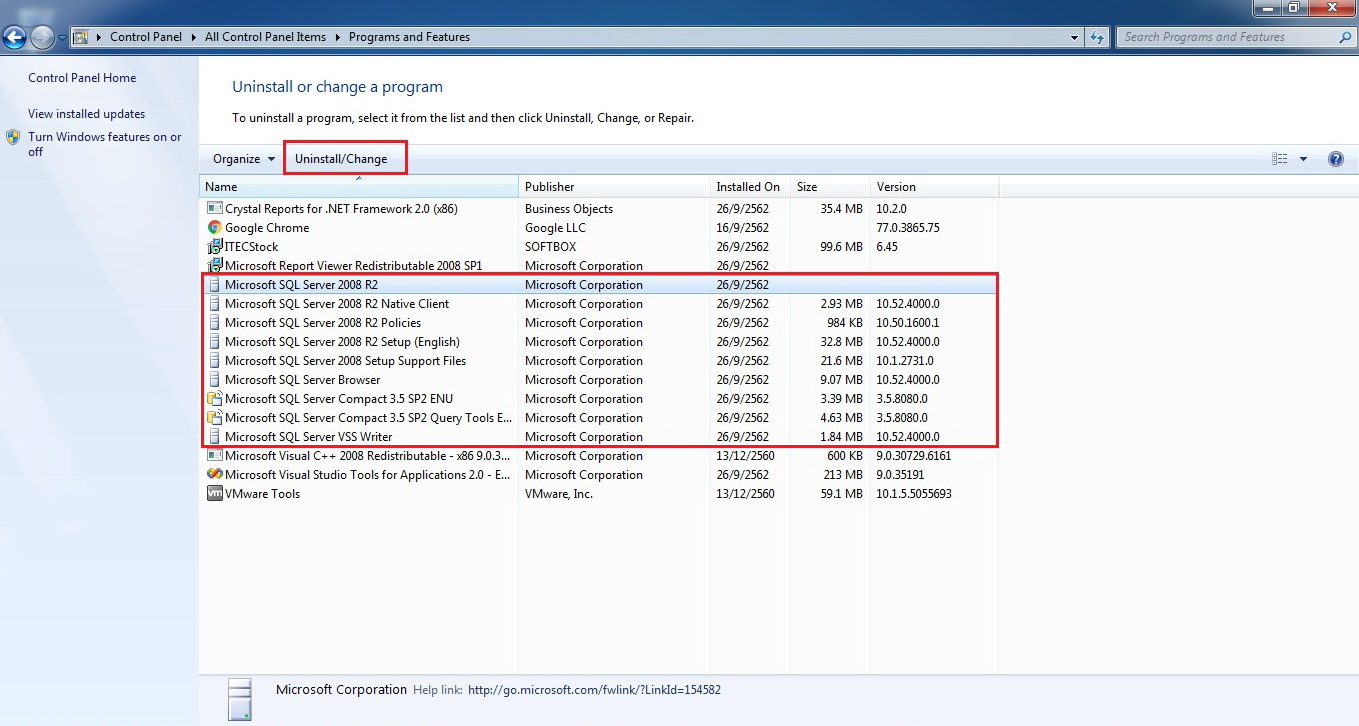Click the Refresh button beside the address bar

point(1097,37)
